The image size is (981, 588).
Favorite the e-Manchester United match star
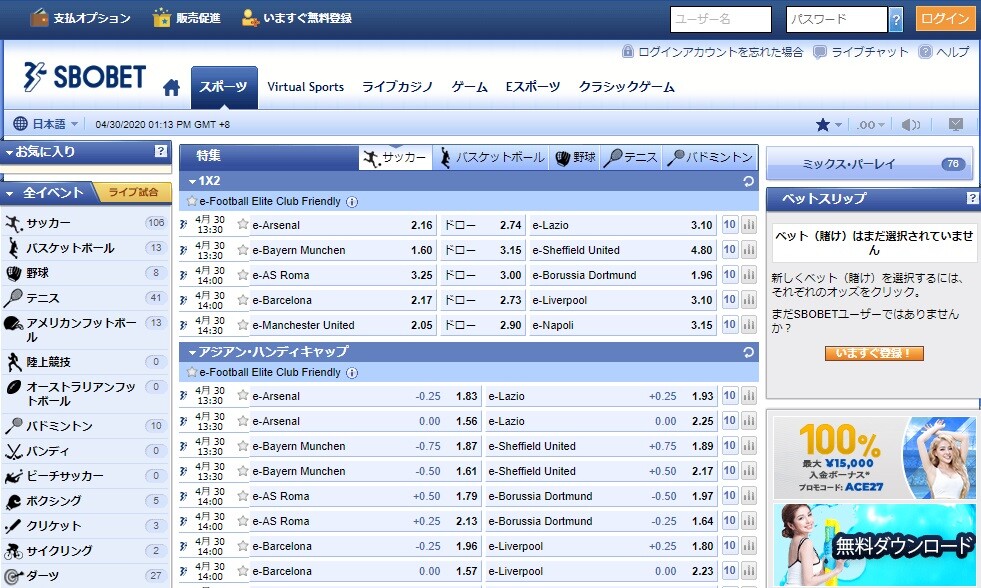tap(243, 324)
